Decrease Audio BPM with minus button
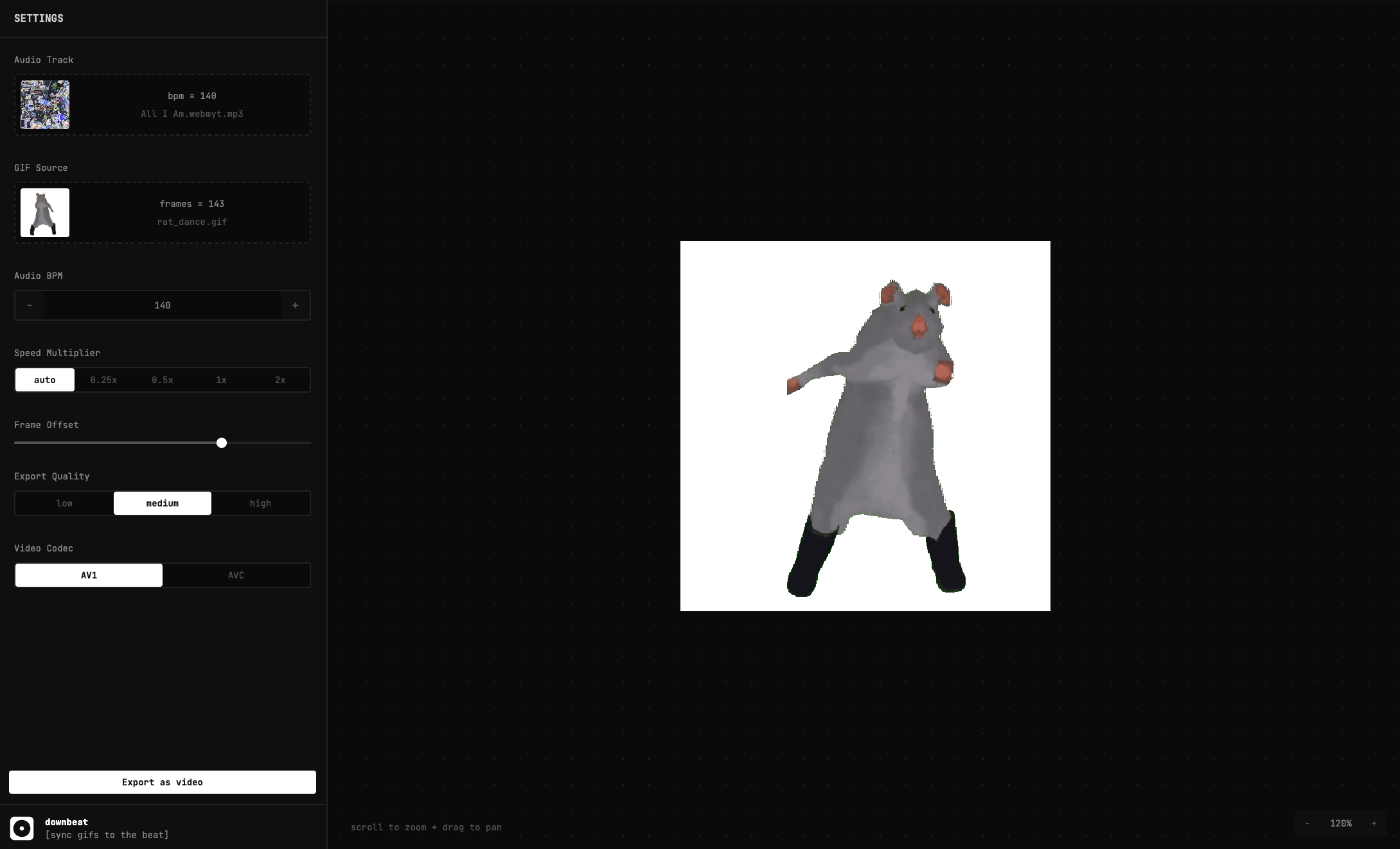Screen dimensions: 1400x849 [30, 305]
